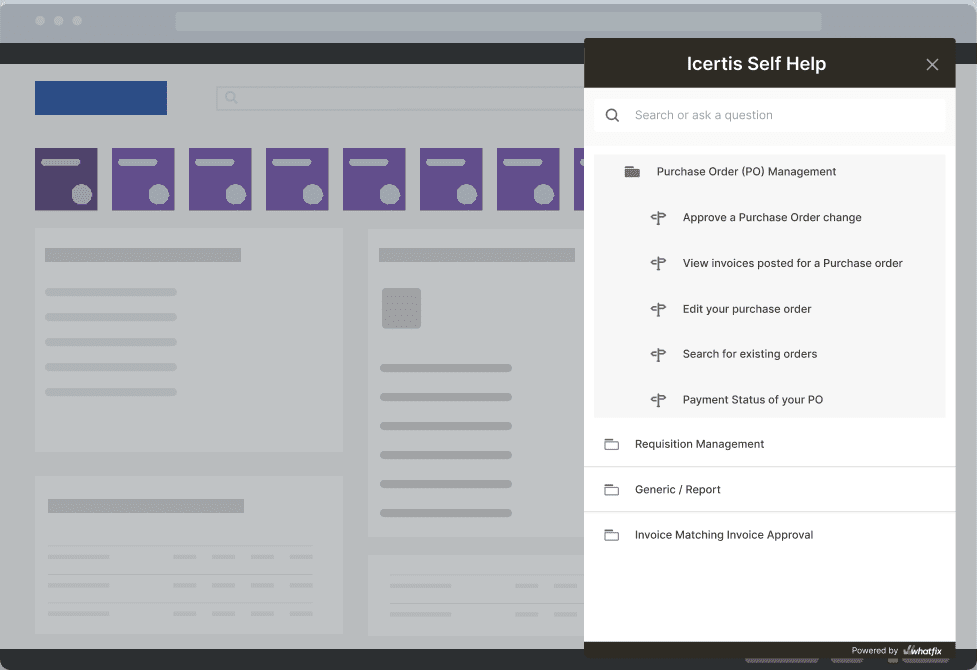
Task: Click the signpost icon beside Edit your purchase order
Action: pyautogui.click(x=658, y=309)
